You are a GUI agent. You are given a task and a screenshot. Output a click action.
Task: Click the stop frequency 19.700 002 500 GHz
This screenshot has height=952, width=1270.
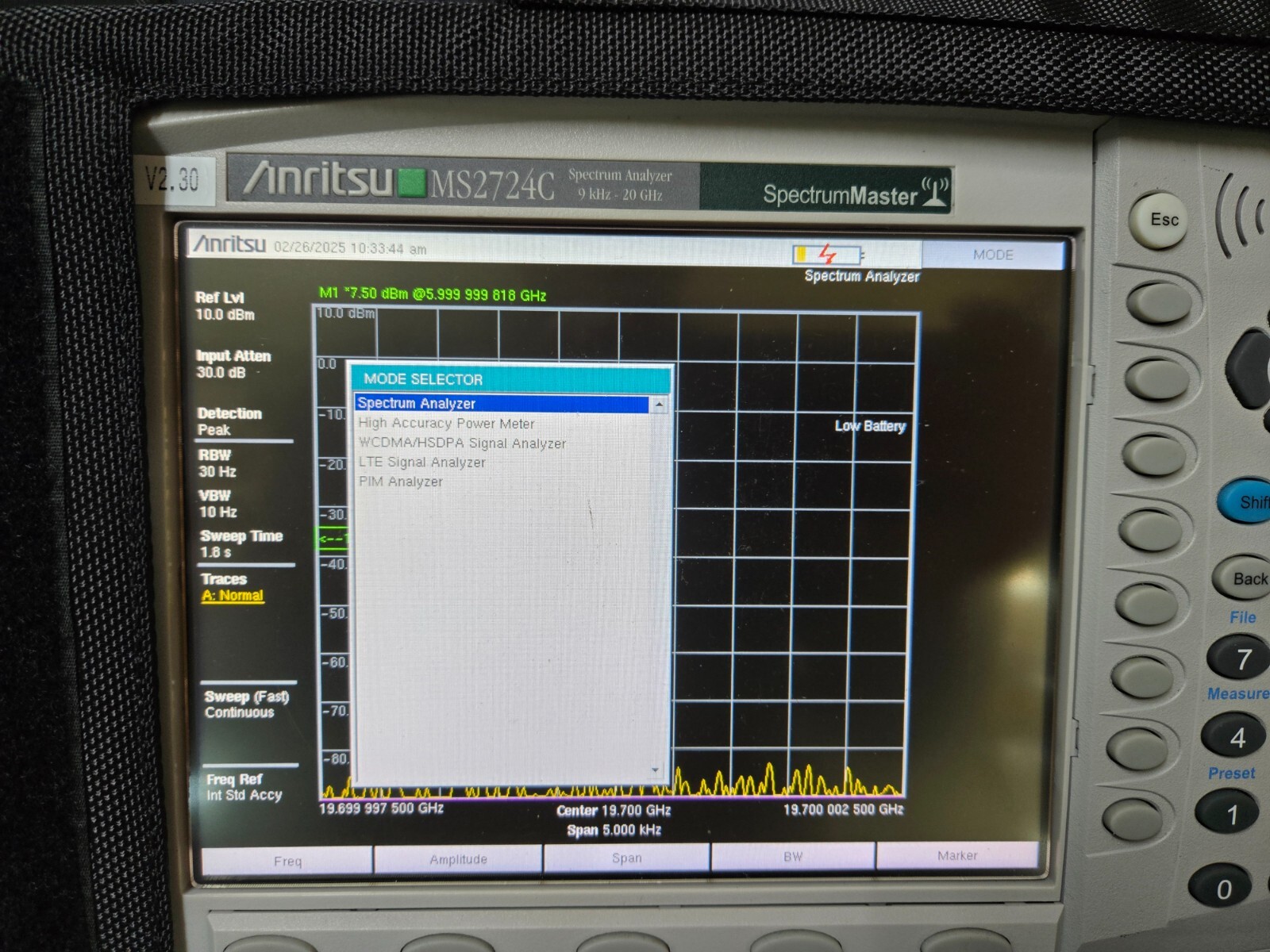tap(843, 809)
